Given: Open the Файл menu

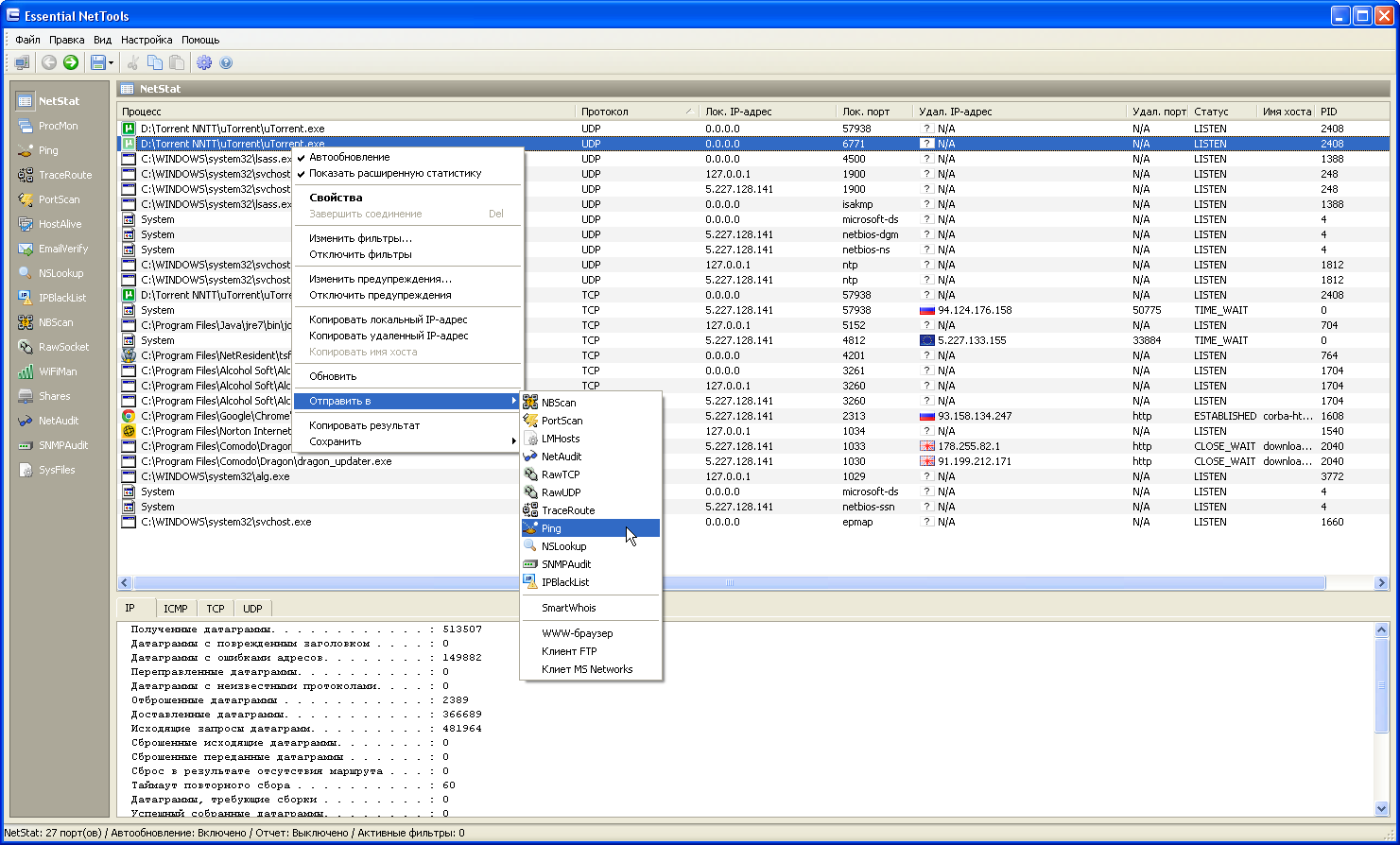Looking at the screenshot, I should point(27,40).
